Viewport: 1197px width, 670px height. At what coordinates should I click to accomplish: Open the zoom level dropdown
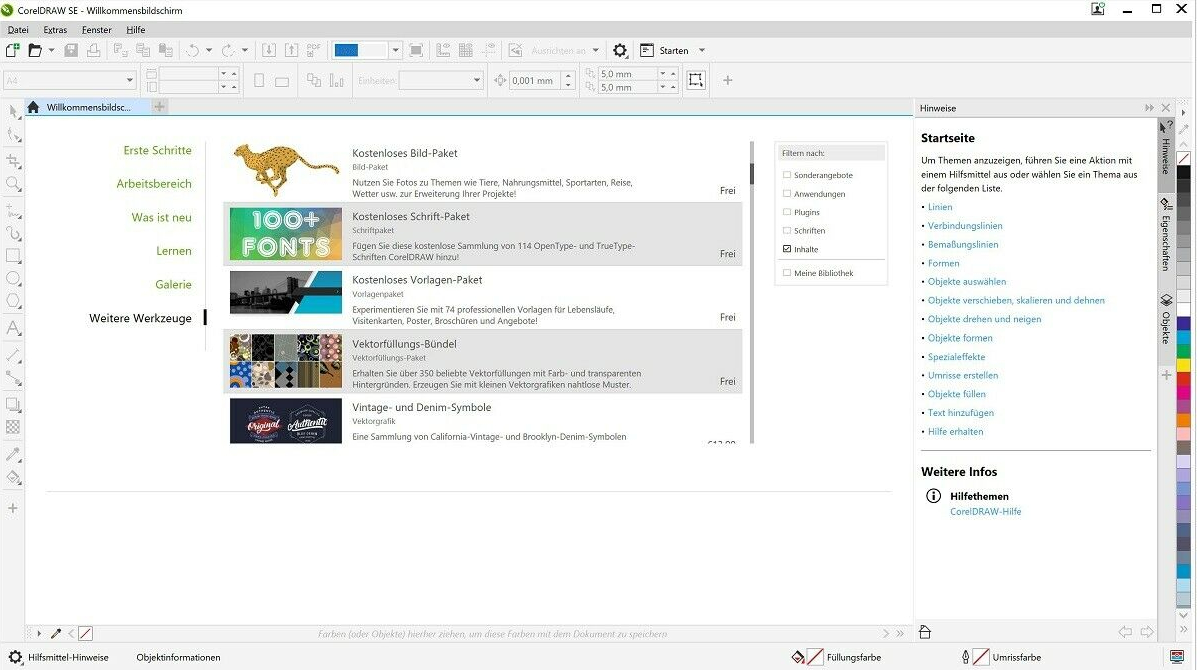pyautogui.click(x=395, y=50)
